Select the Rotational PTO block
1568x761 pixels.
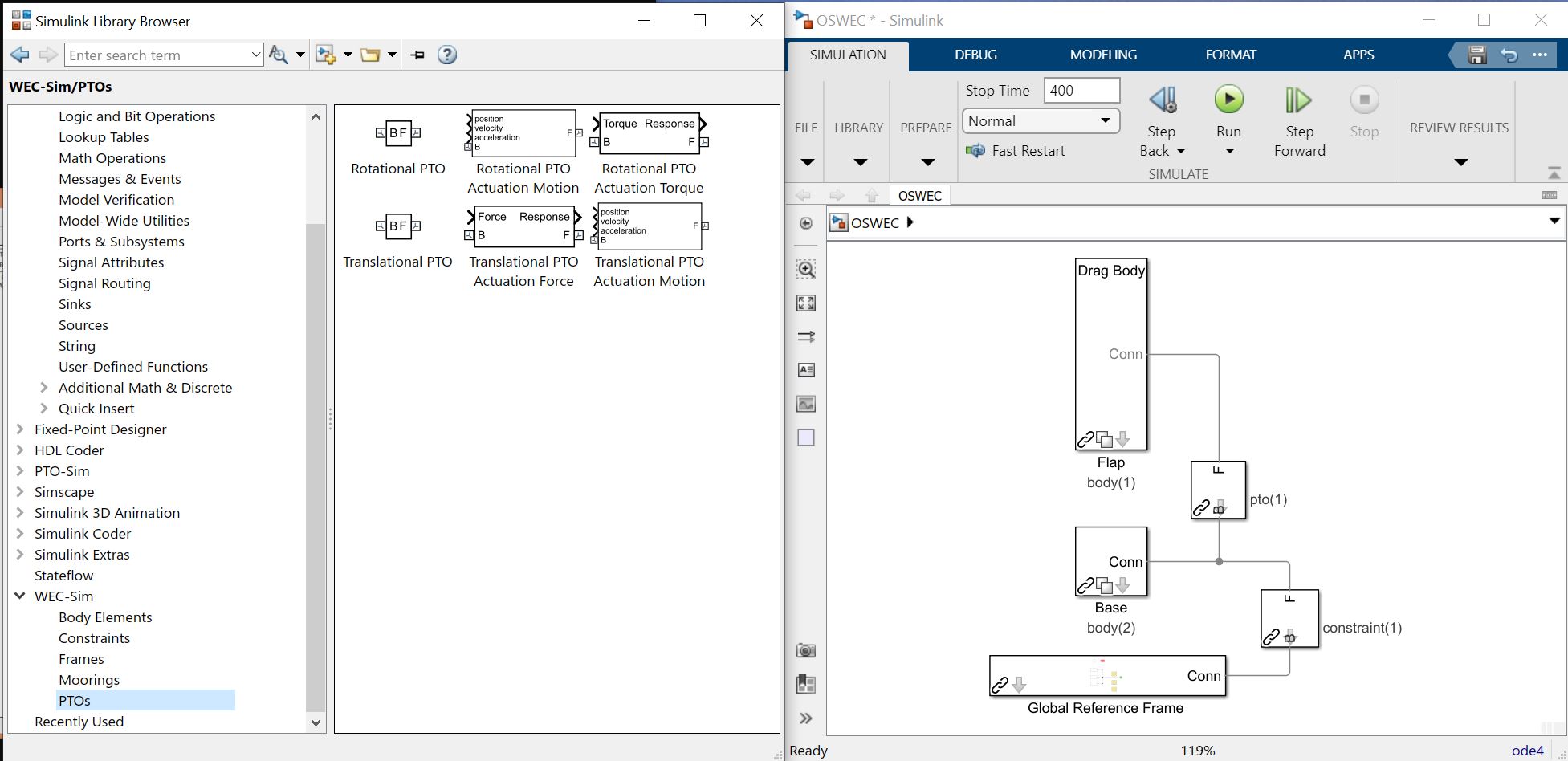click(x=398, y=133)
